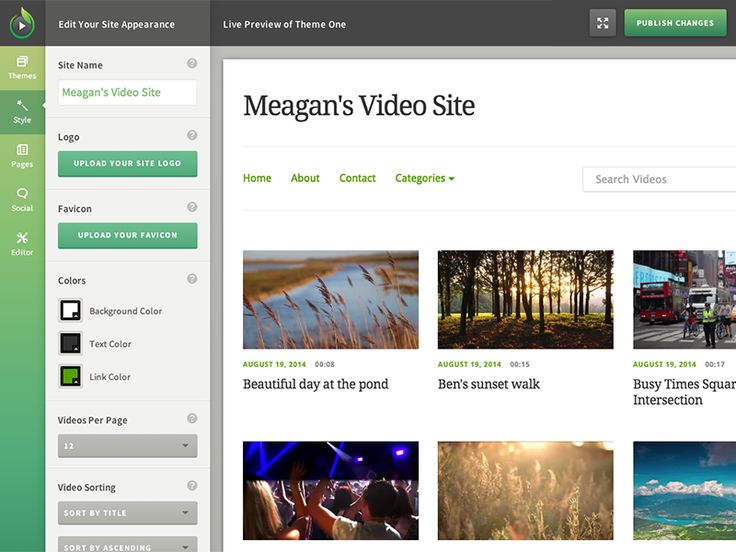Show help for Site Name

tap(192, 63)
